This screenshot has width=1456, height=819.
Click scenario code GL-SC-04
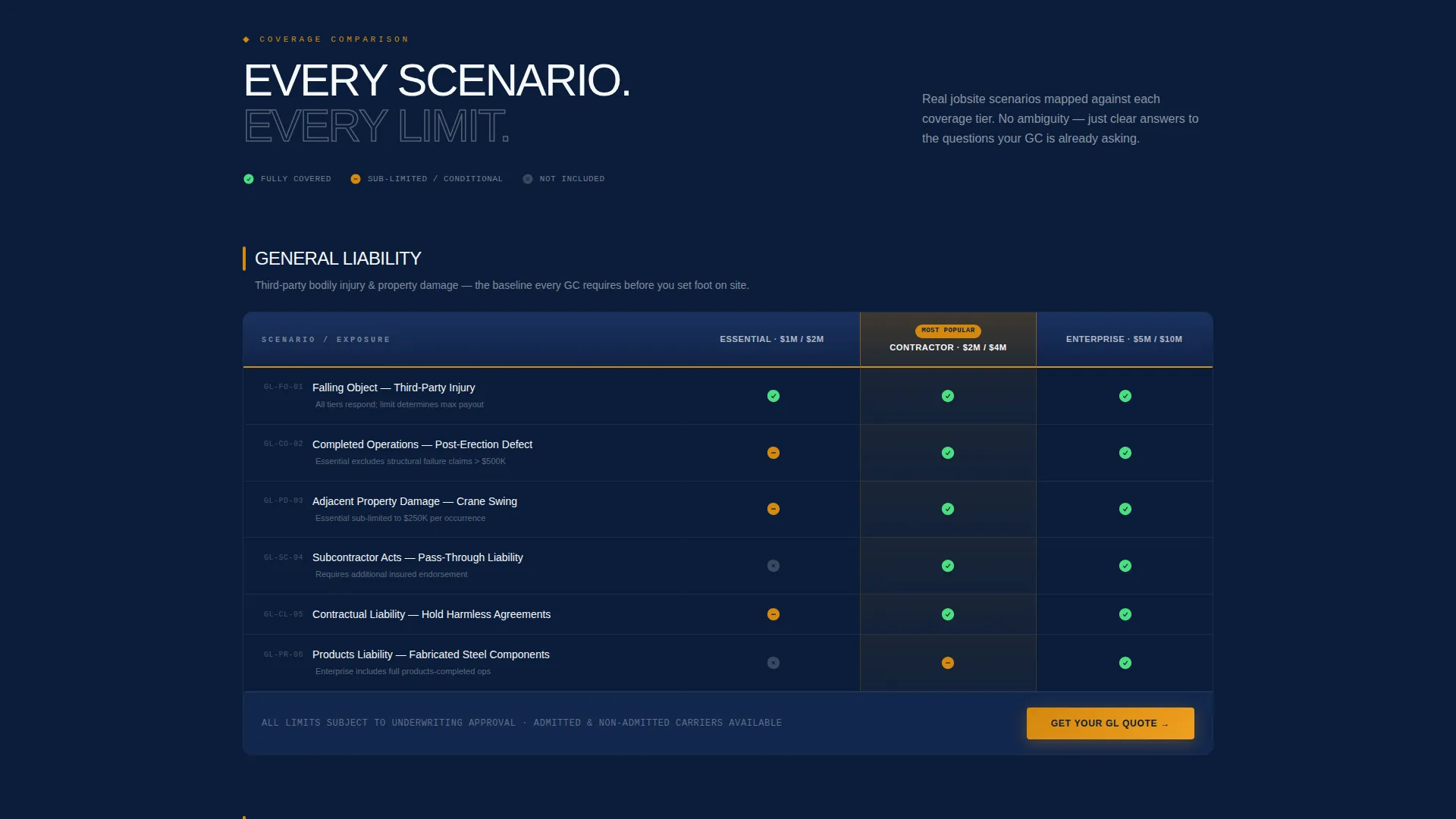pyautogui.click(x=283, y=557)
